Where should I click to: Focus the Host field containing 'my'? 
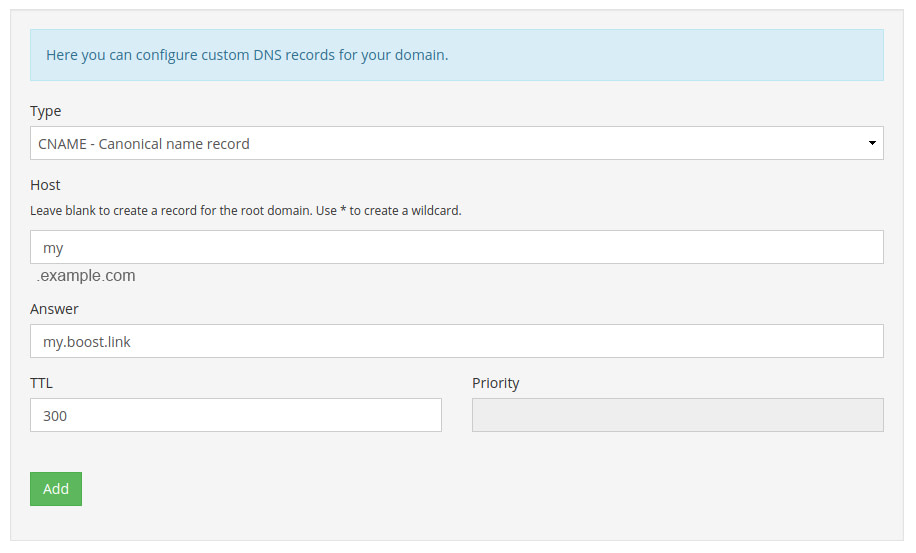456,247
